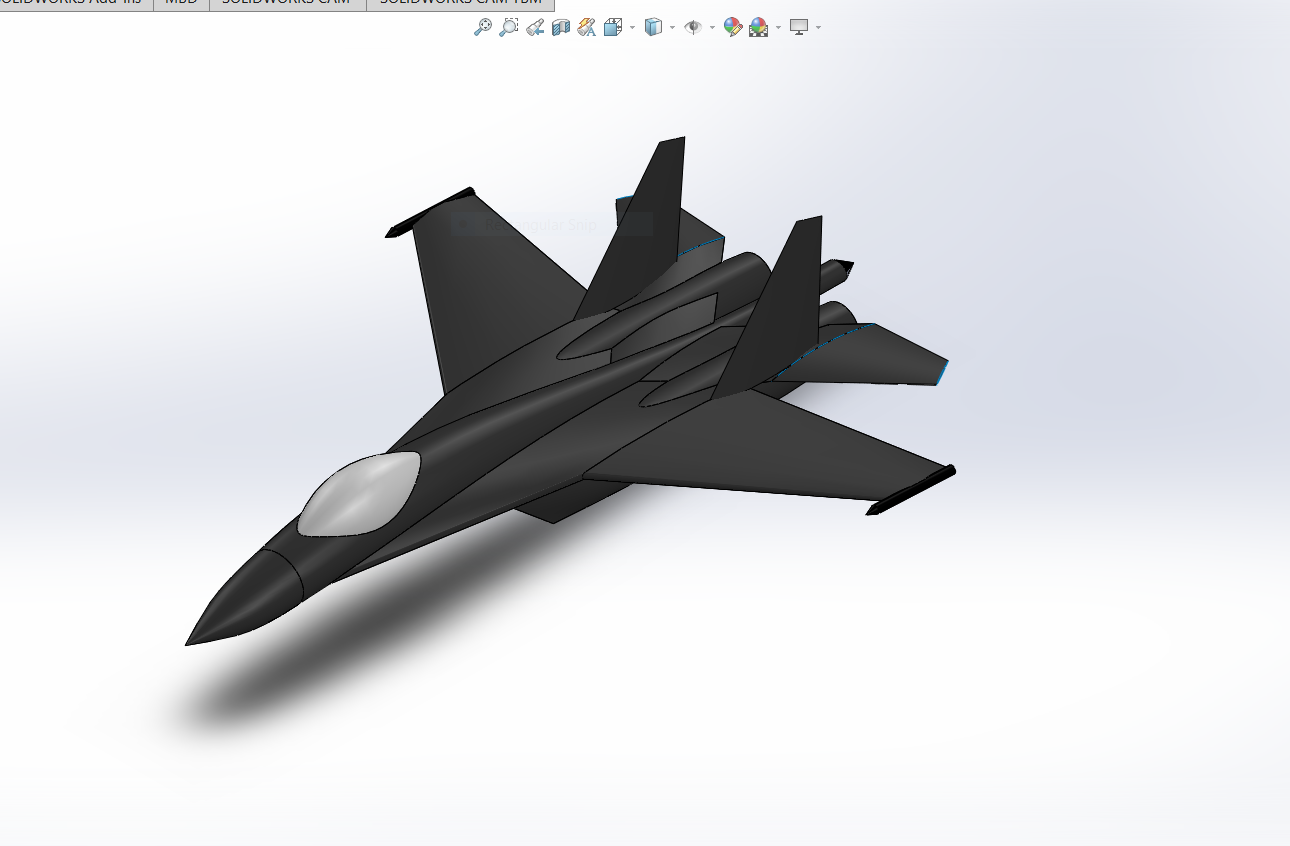Viewport: 1290px width, 846px height.
Task: Click the View Orientation cube icon
Action: (x=613, y=28)
